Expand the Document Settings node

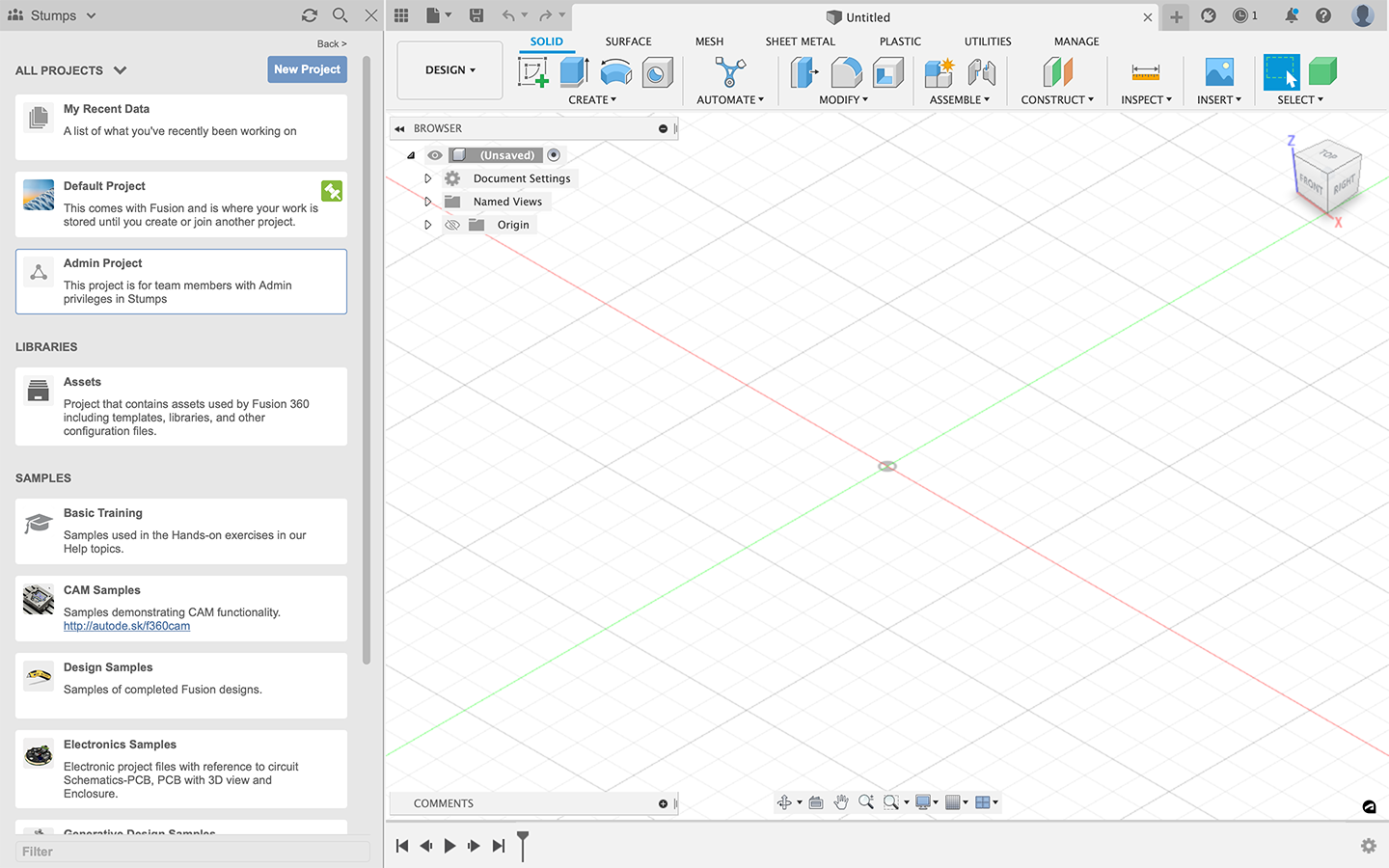(x=428, y=178)
